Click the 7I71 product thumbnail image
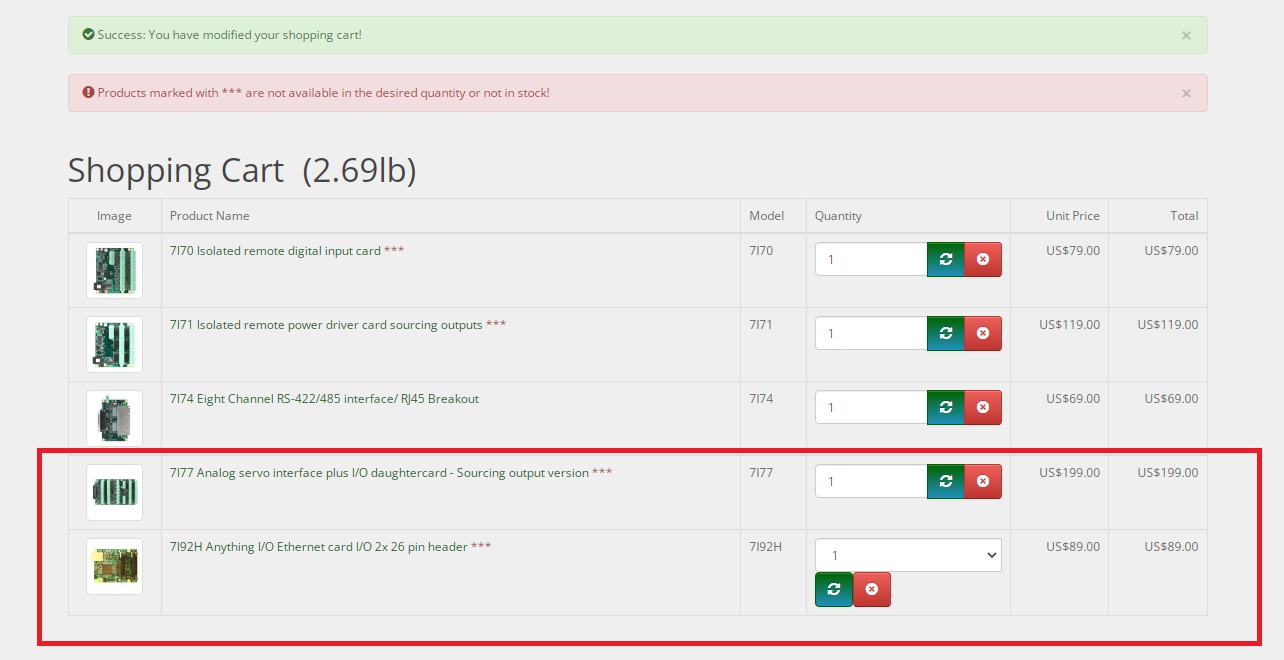This screenshot has height=660, width=1284. tap(114, 344)
